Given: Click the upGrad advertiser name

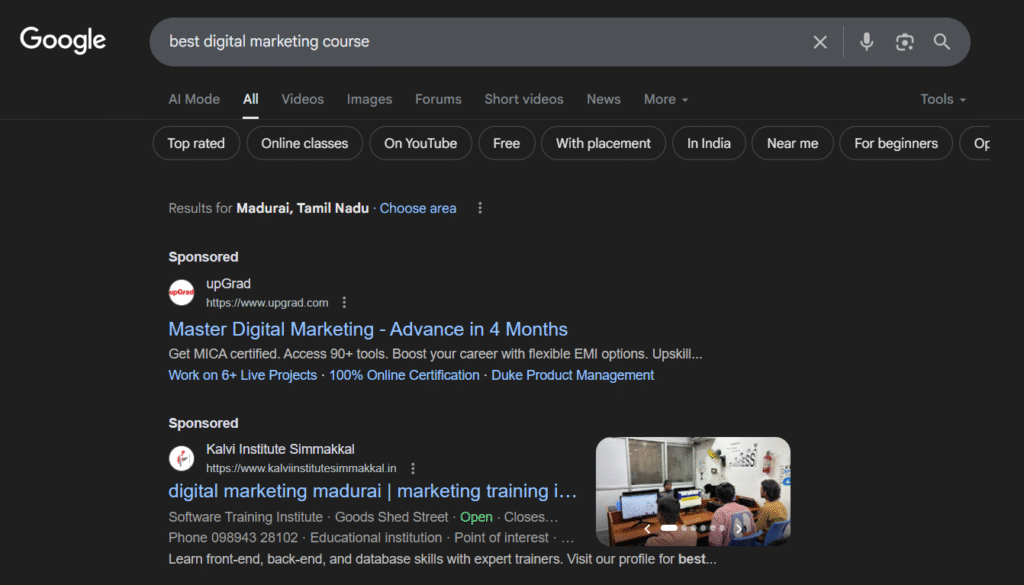Looking at the screenshot, I should pos(229,284).
